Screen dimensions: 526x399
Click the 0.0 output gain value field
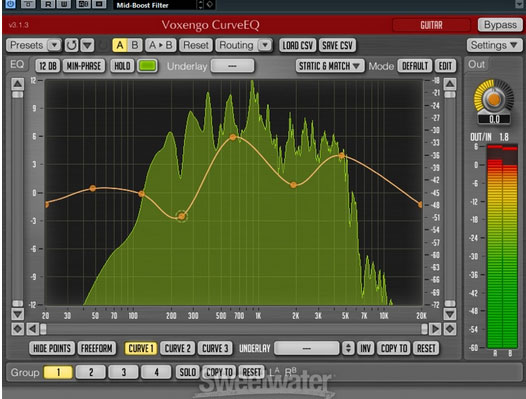click(494, 119)
